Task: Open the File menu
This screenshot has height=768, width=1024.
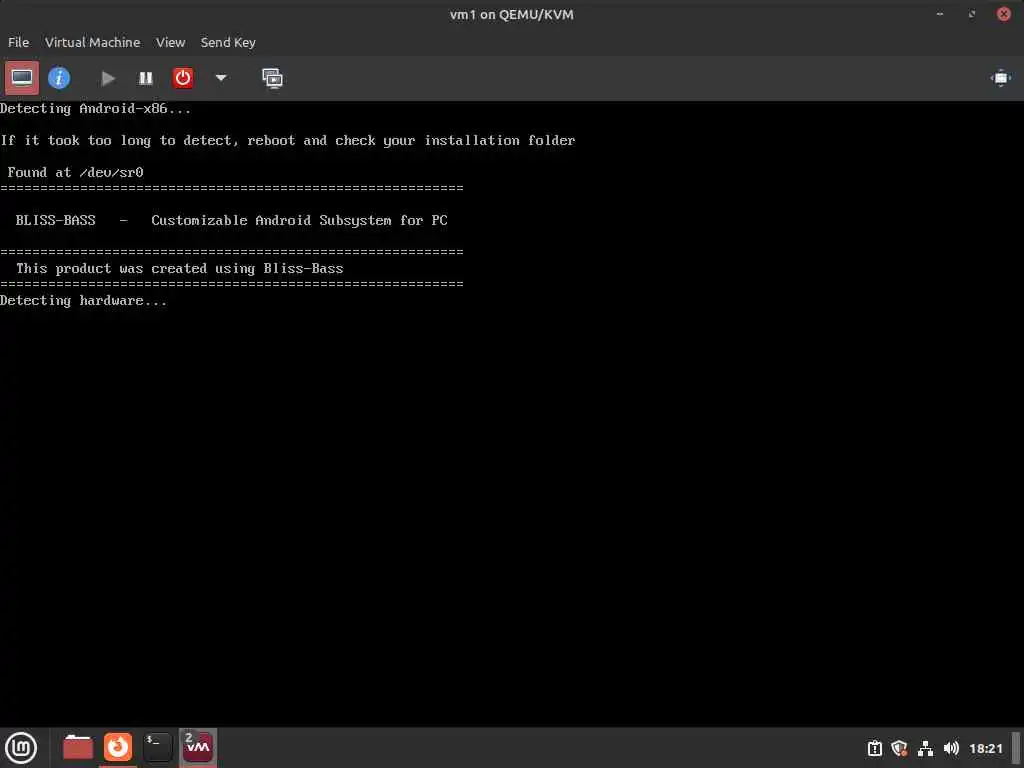Action: [18, 42]
